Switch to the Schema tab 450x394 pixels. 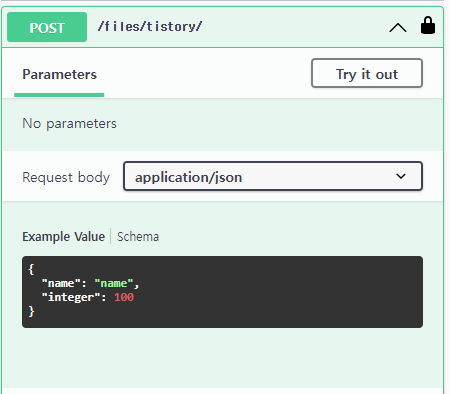click(x=138, y=237)
